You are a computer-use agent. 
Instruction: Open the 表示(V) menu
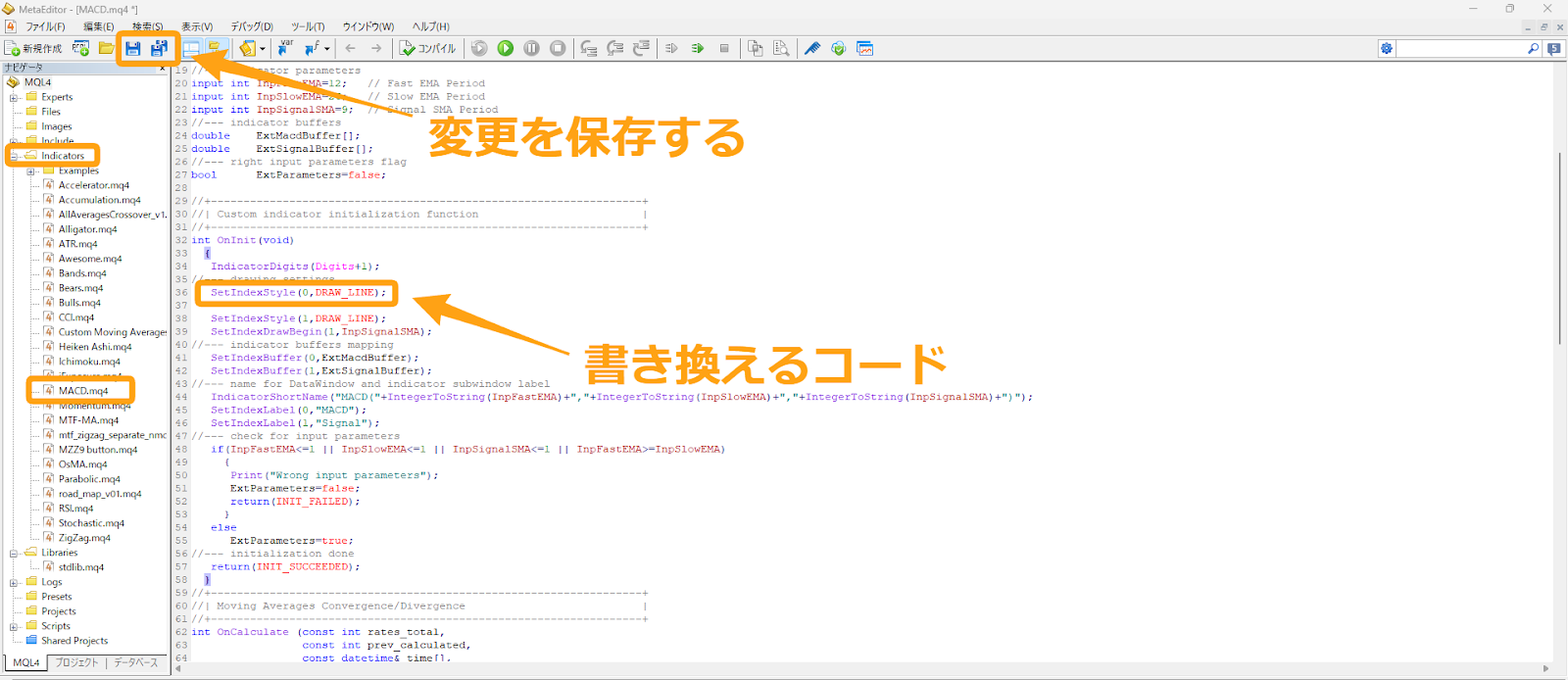(197, 26)
